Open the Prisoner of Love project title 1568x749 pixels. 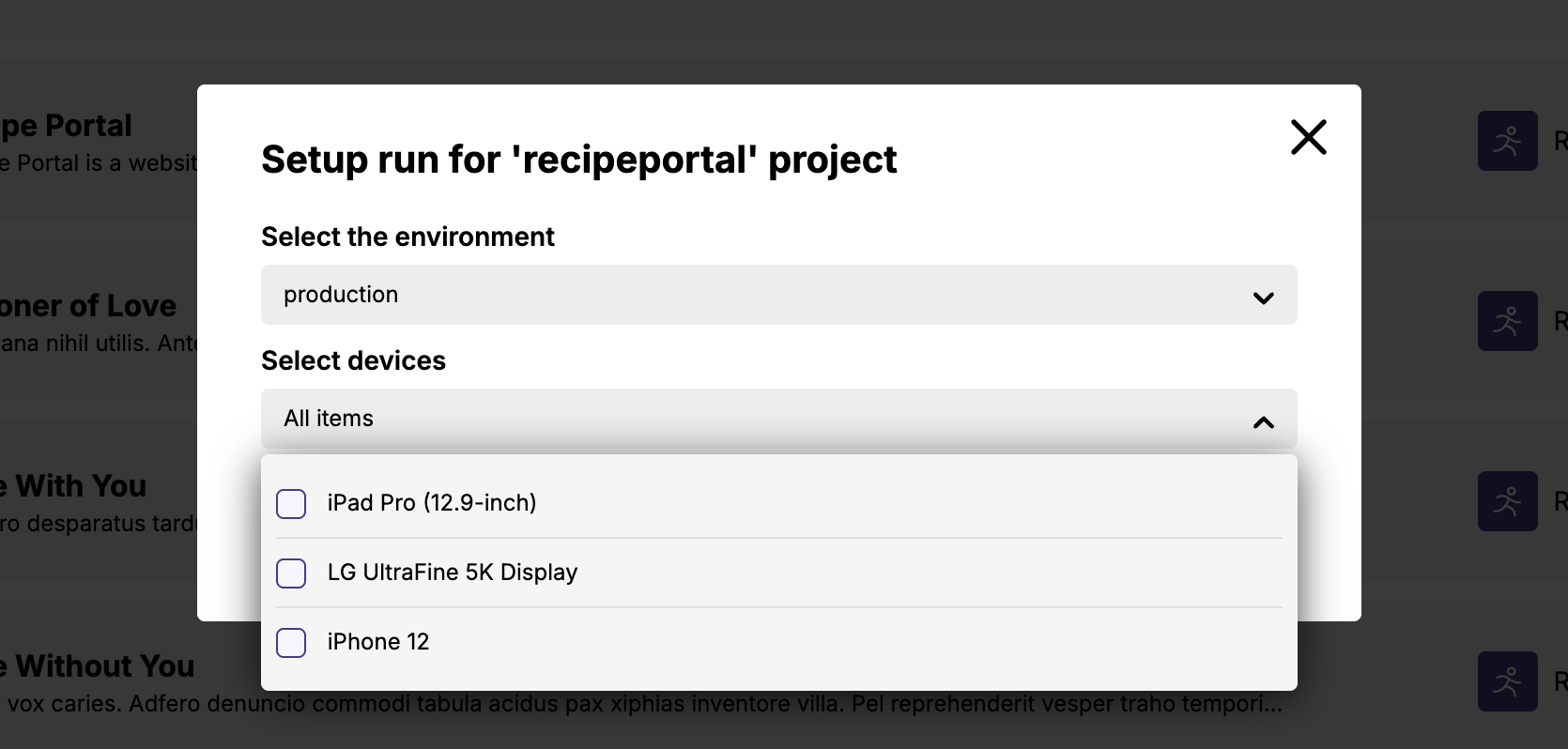88,306
